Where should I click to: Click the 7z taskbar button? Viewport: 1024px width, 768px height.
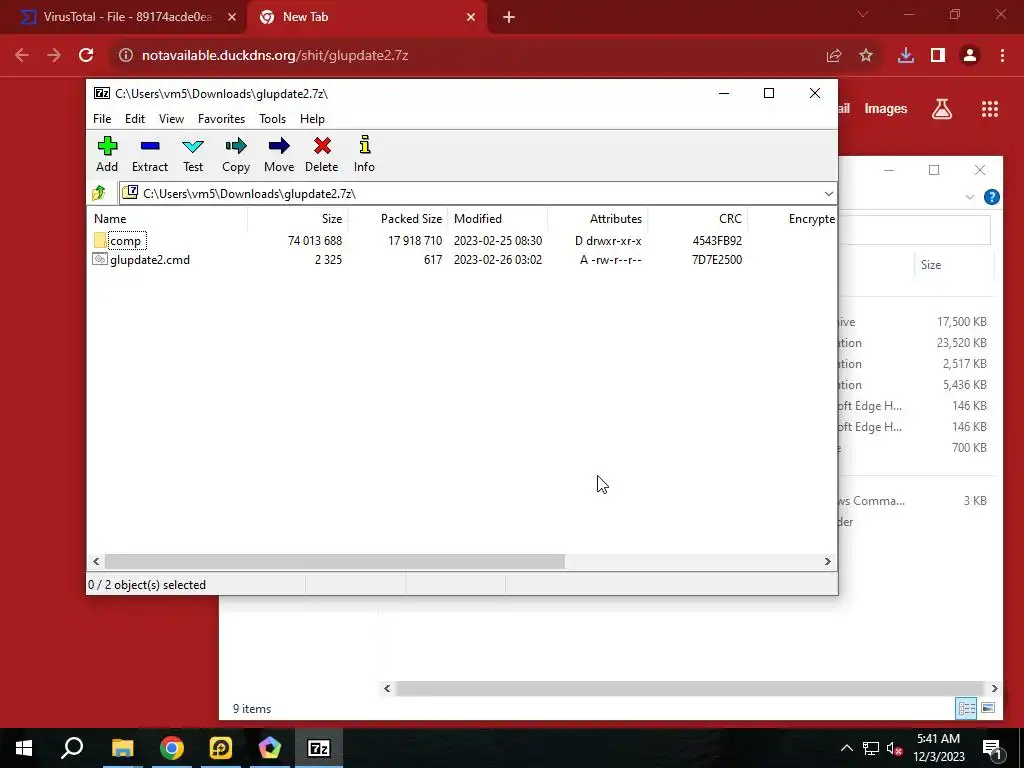(319, 748)
